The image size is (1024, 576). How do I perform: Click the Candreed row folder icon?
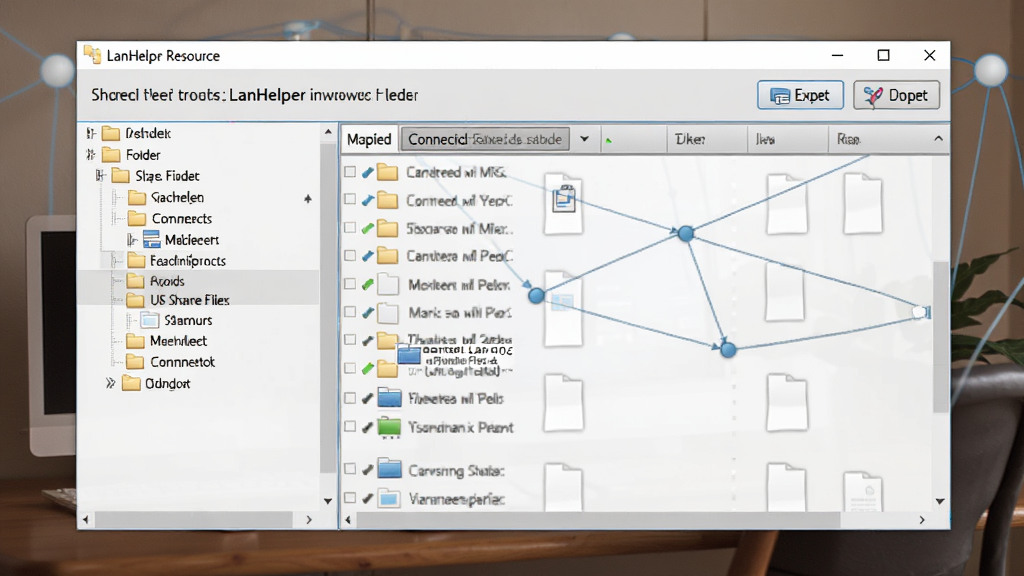point(387,172)
